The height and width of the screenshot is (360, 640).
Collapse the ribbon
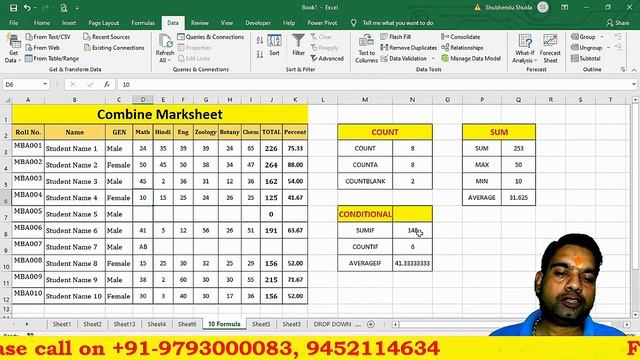[634, 70]
